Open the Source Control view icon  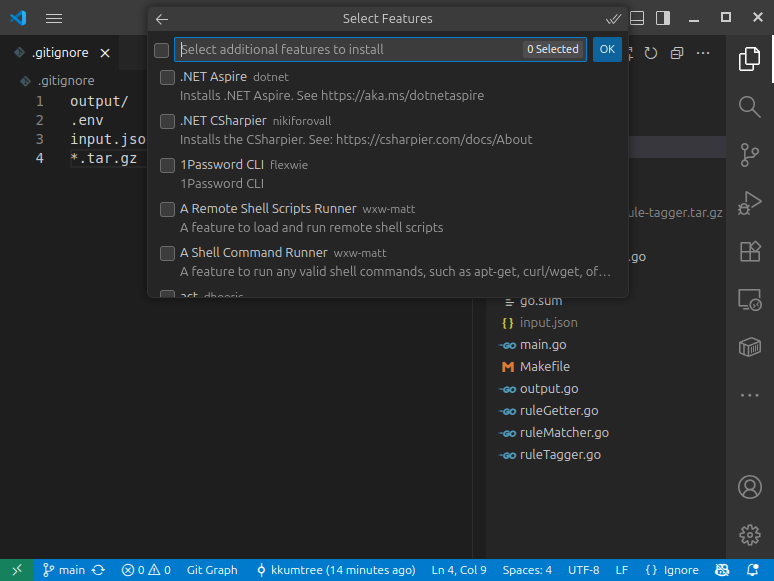click(x=749, y=155)
